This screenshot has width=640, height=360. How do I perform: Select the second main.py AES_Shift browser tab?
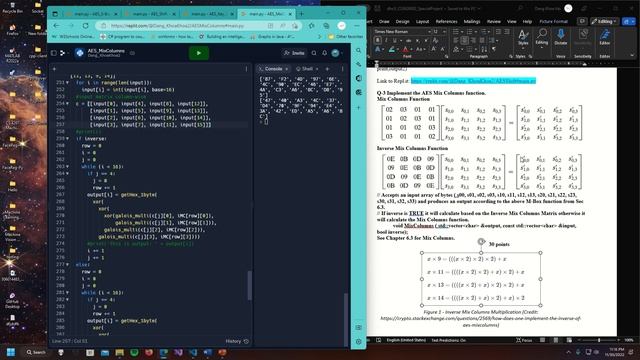pos(150,14)
